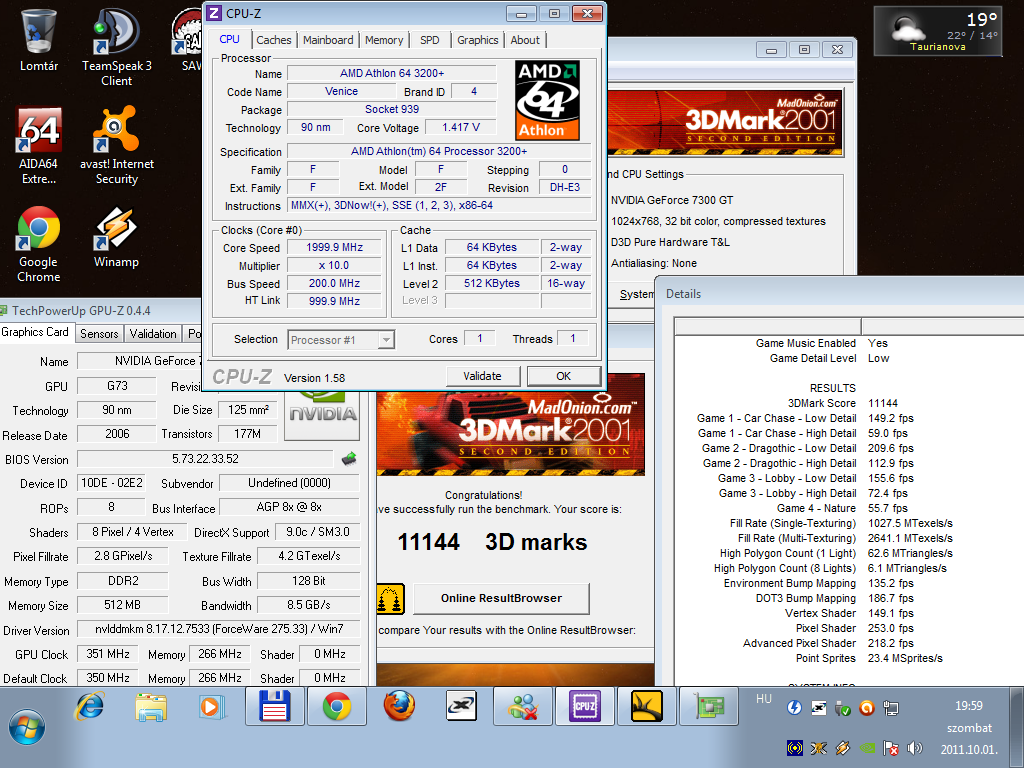This screenshot has height=768, width=1024.
Task: Open Internet Explorer from the taskbar
Action: (90, 707)
